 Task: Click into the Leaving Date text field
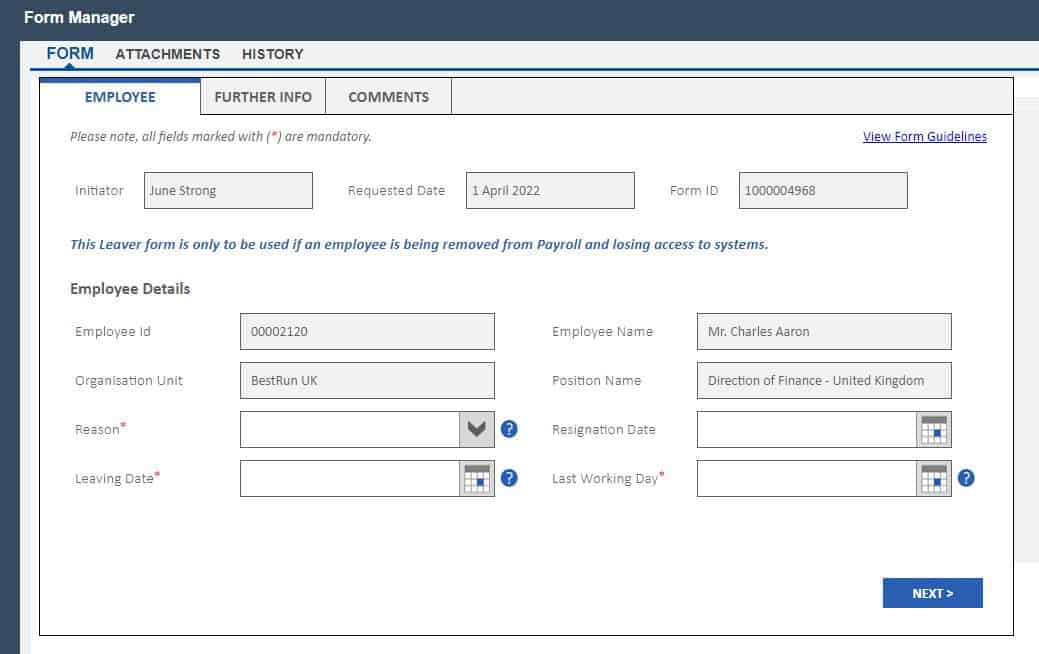pyautogui.click(x=350, y=478)
